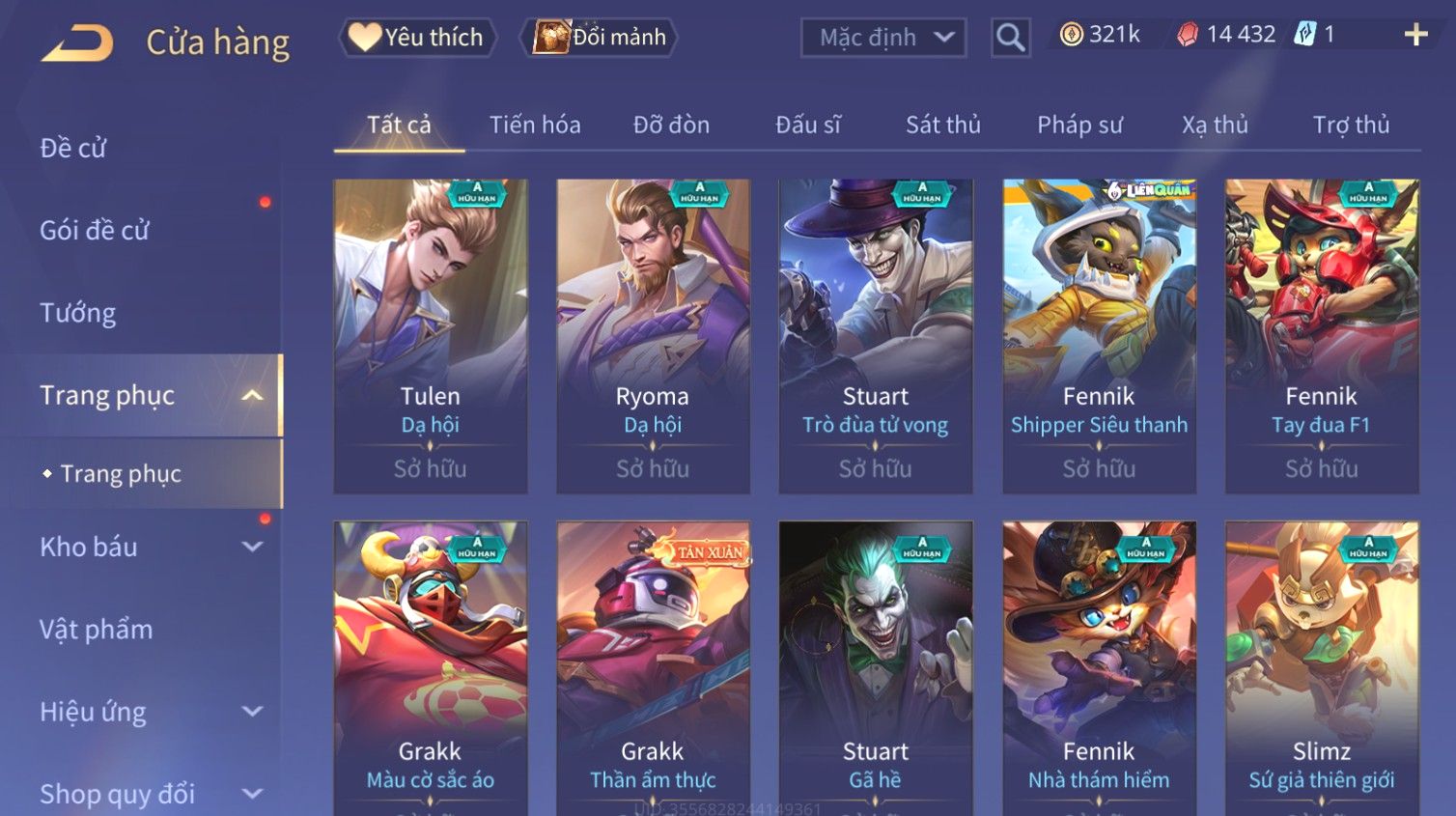This screenshot has width=1456, height=816.
Task: Select Stuart Trò đùa tử vong skin card
Action: click(x=876, y=336)
